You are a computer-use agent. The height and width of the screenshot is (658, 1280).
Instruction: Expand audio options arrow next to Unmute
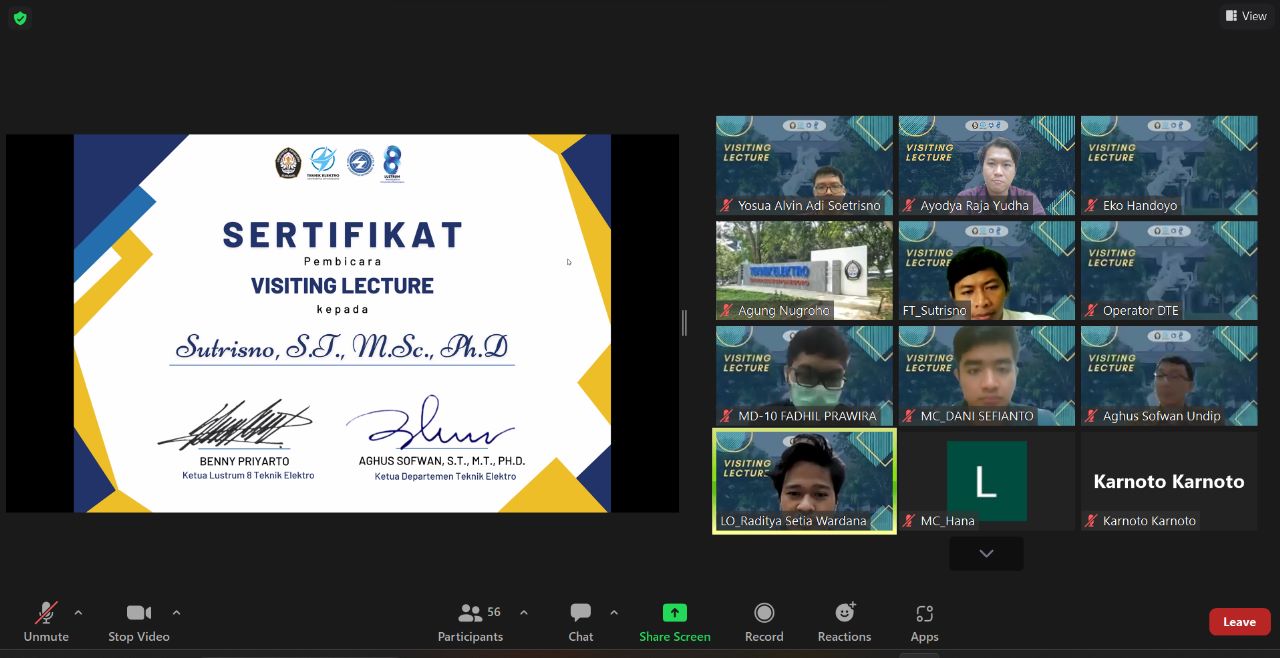pos(78,612)
